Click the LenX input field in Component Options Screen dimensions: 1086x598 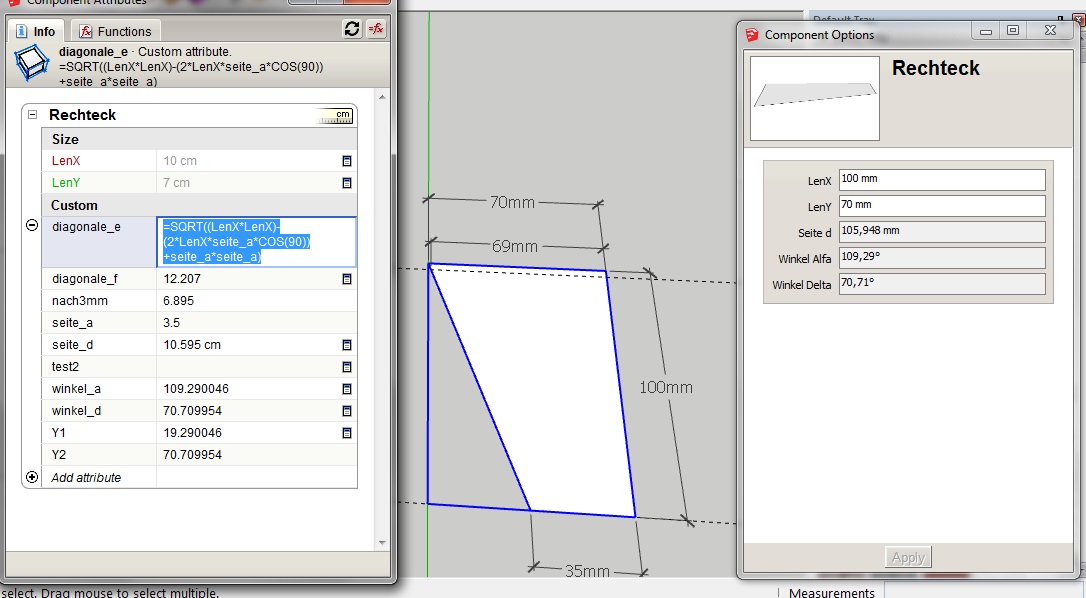[941, 179]
